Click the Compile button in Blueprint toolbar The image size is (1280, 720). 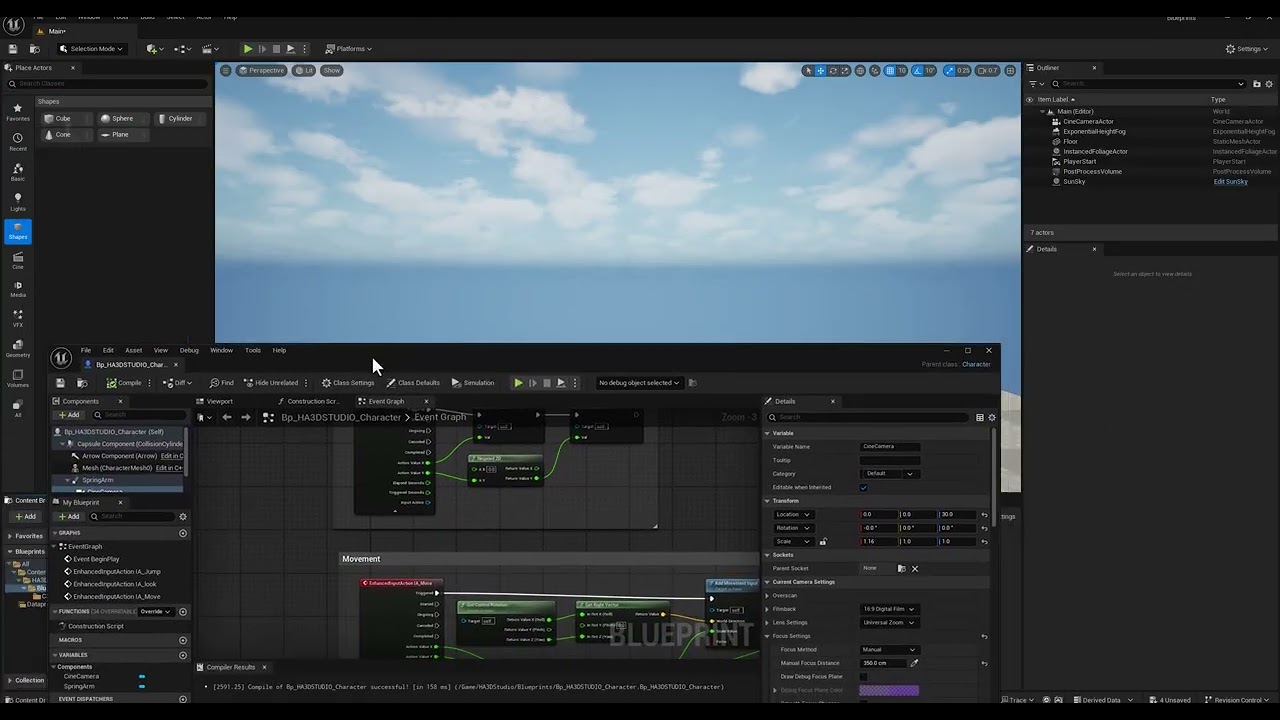click(x=124, y=383)
